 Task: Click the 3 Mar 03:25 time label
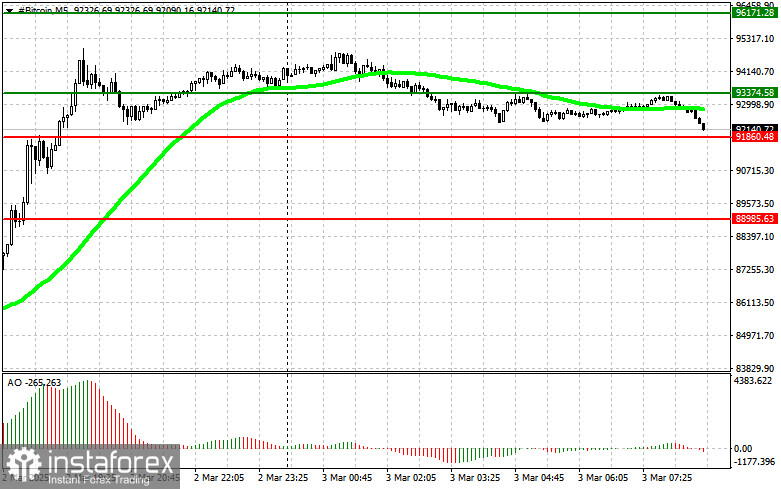[475, 478]
